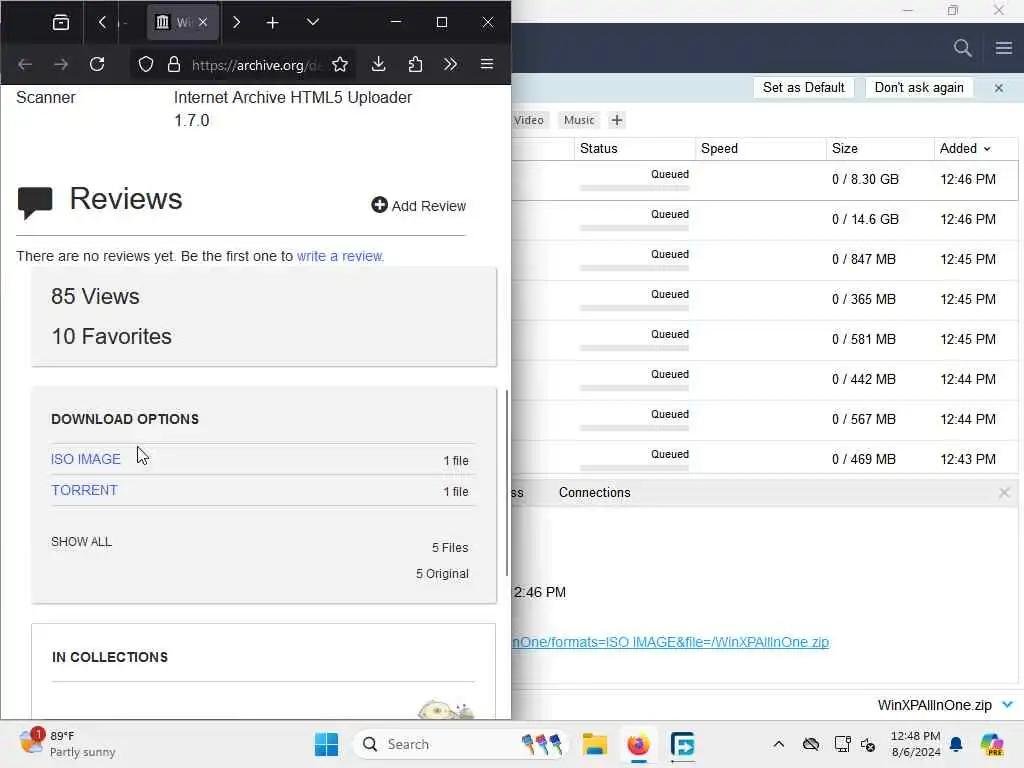Reload the current page
Screen dimensions: 1024x768
point(97,64)
